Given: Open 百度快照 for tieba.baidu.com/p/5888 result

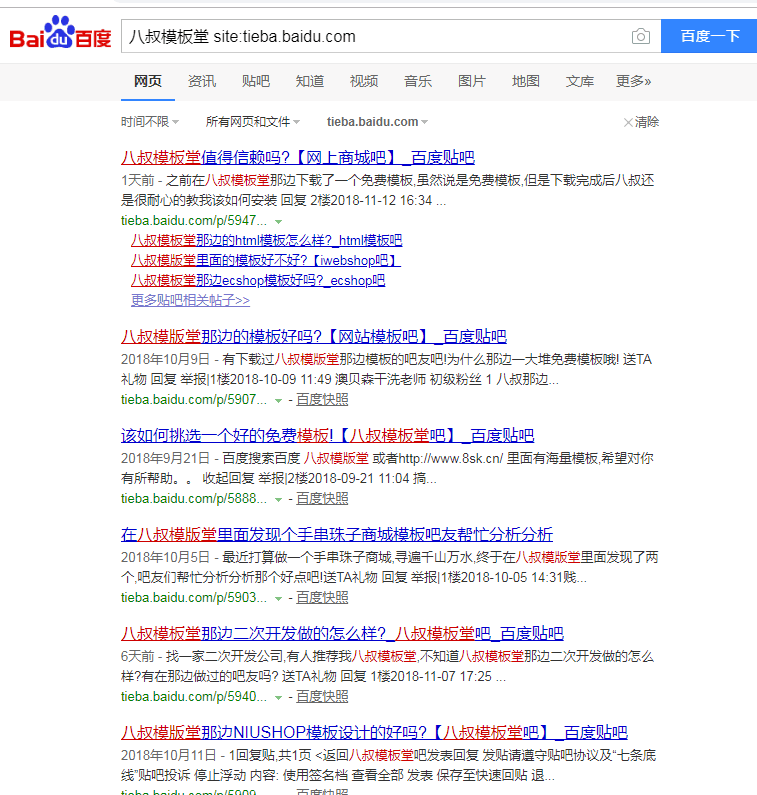Looking at the screenshot, I should pyautogui.click(x=322, y=498).
